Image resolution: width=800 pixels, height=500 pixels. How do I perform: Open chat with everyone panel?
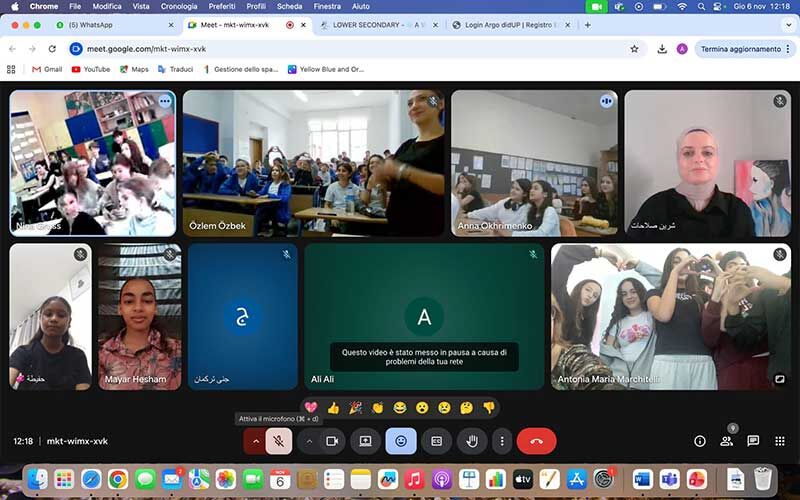click(753, 441)
